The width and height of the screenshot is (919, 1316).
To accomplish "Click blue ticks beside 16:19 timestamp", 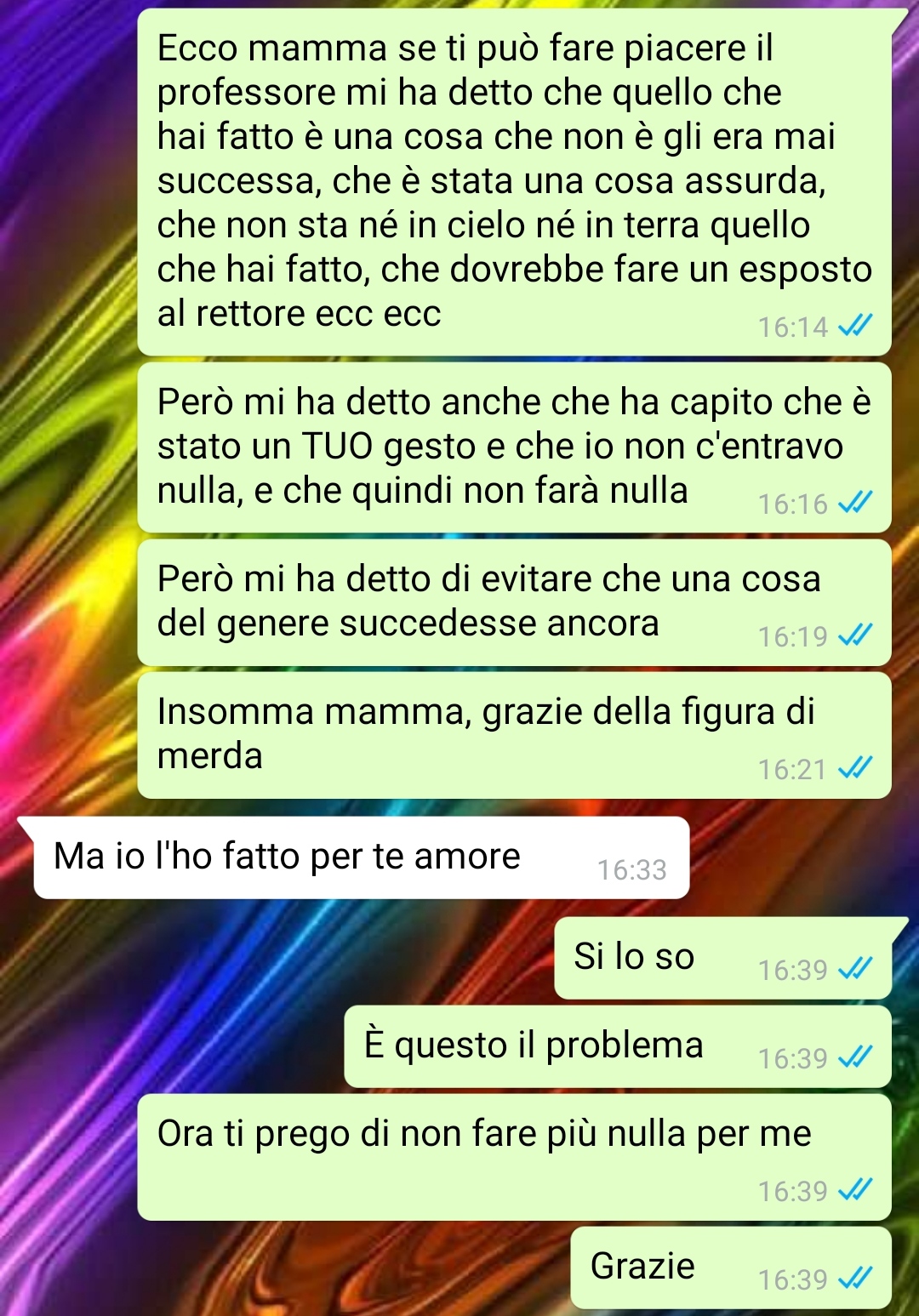I will click(x=855, y=635).
